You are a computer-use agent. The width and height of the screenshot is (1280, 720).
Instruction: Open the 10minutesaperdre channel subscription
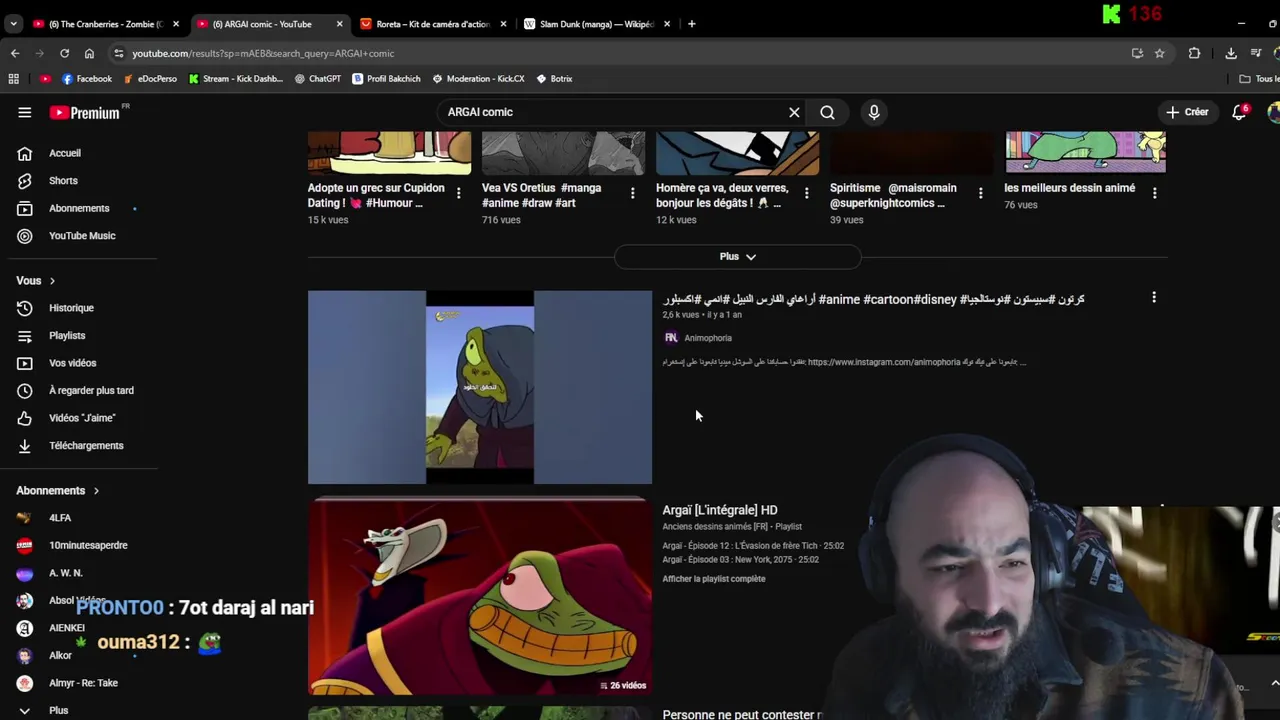(x=88, y=546)
